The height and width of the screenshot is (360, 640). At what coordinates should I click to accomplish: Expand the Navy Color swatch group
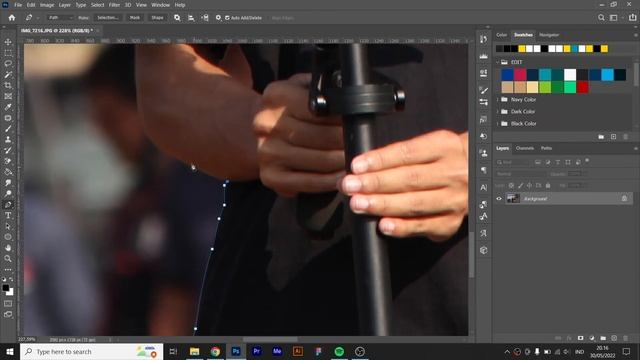point(498,100)
